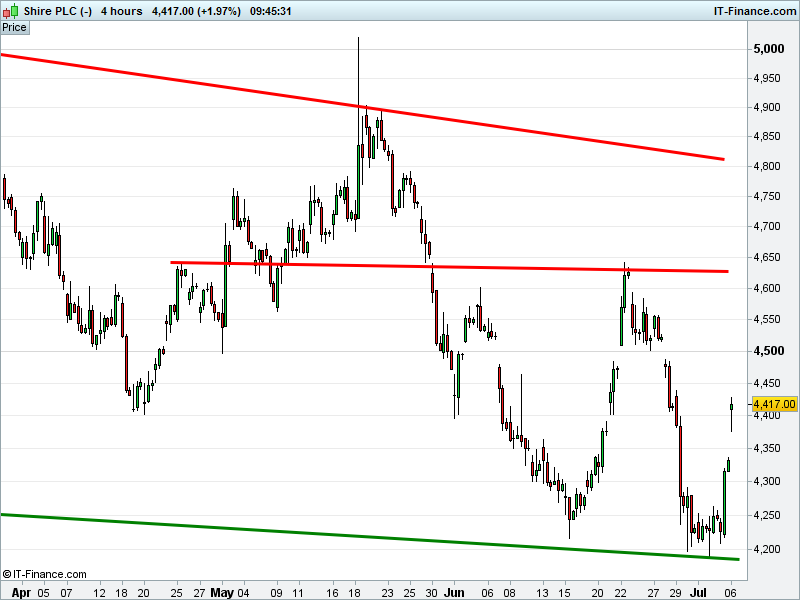800x600 pixels.
Task: Click the Shire PLC (-) instrument title
Action: coord(58,11)
